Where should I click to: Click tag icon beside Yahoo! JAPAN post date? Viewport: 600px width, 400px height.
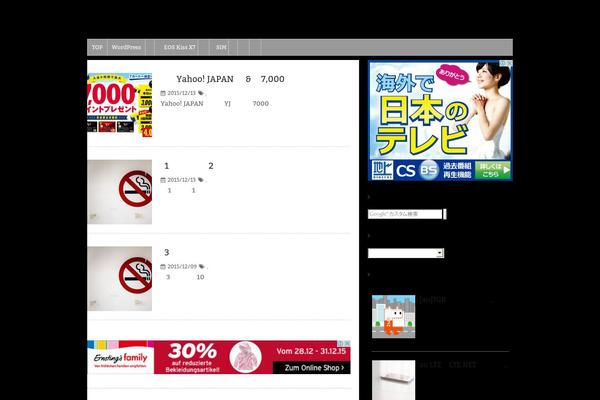(x=201, y=93)
